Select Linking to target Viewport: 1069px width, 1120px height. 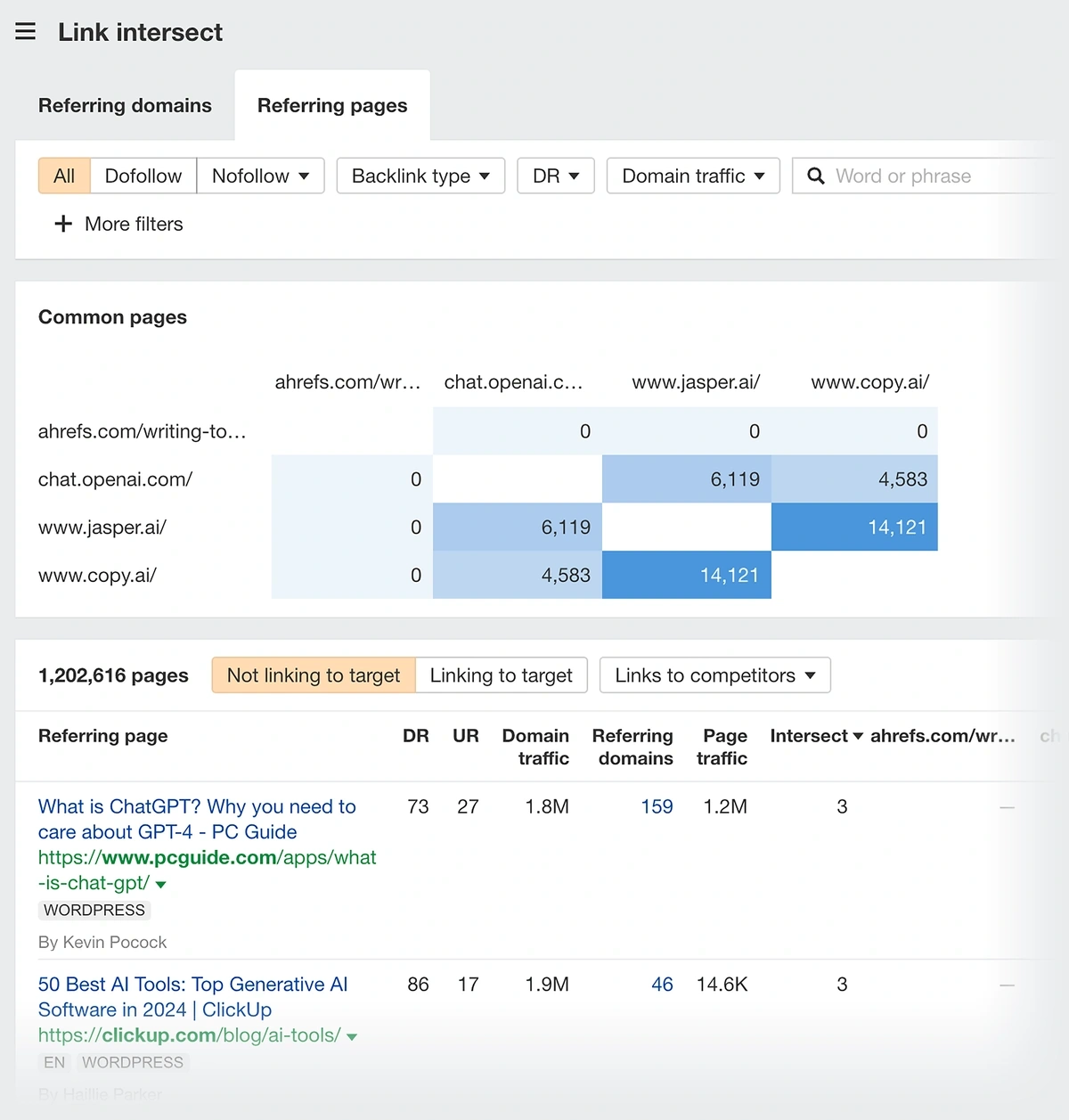502,675
